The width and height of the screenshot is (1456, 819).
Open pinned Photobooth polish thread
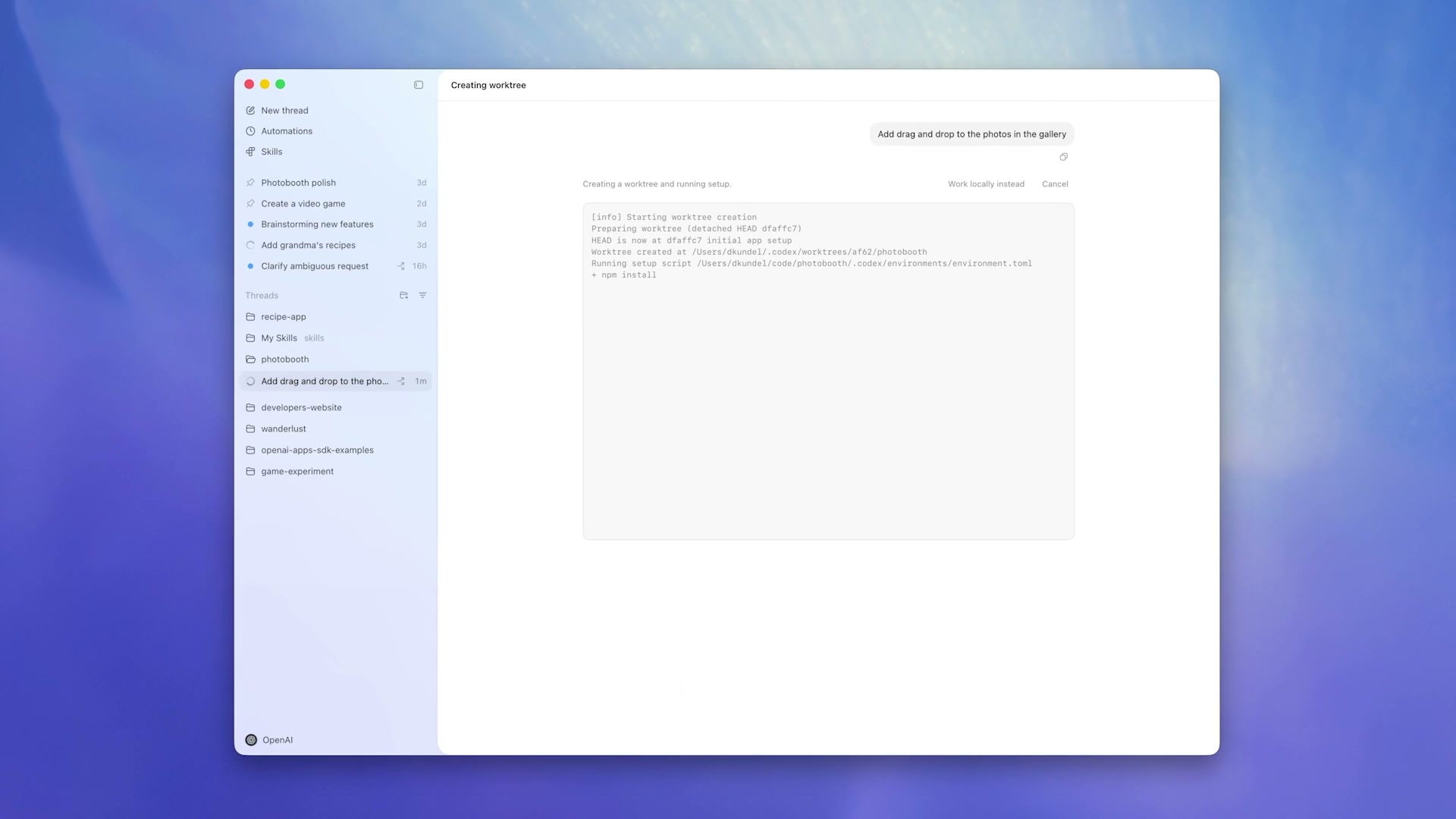click(x=335, y=183)
